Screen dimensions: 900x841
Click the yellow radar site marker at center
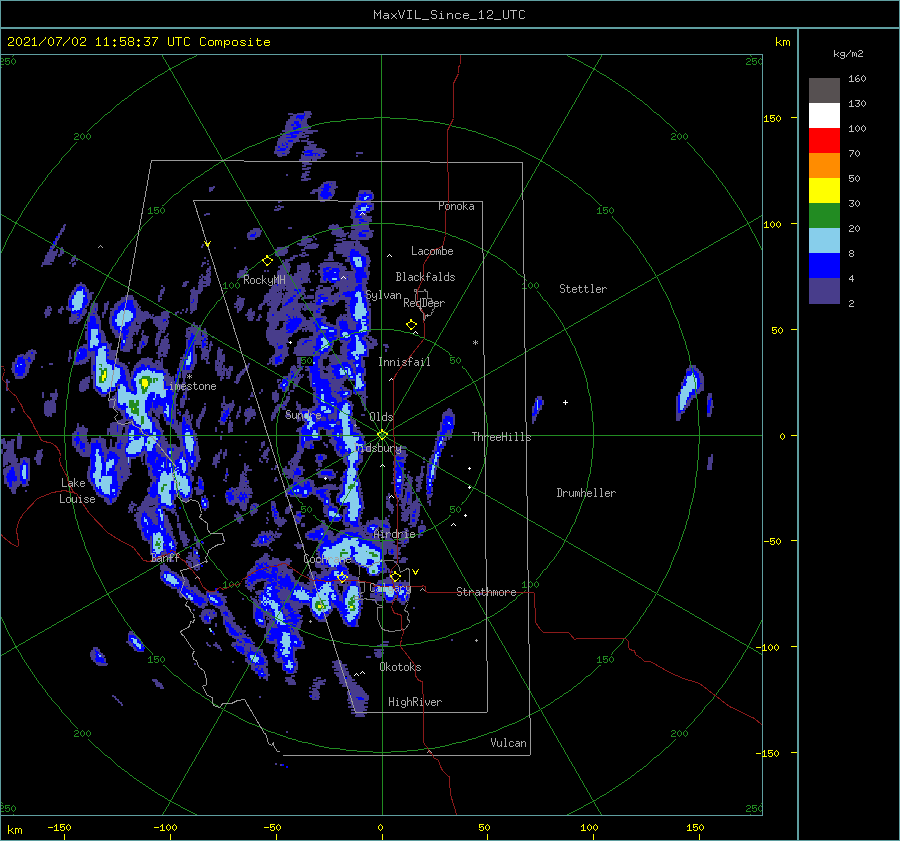click(x=382, y=435)
